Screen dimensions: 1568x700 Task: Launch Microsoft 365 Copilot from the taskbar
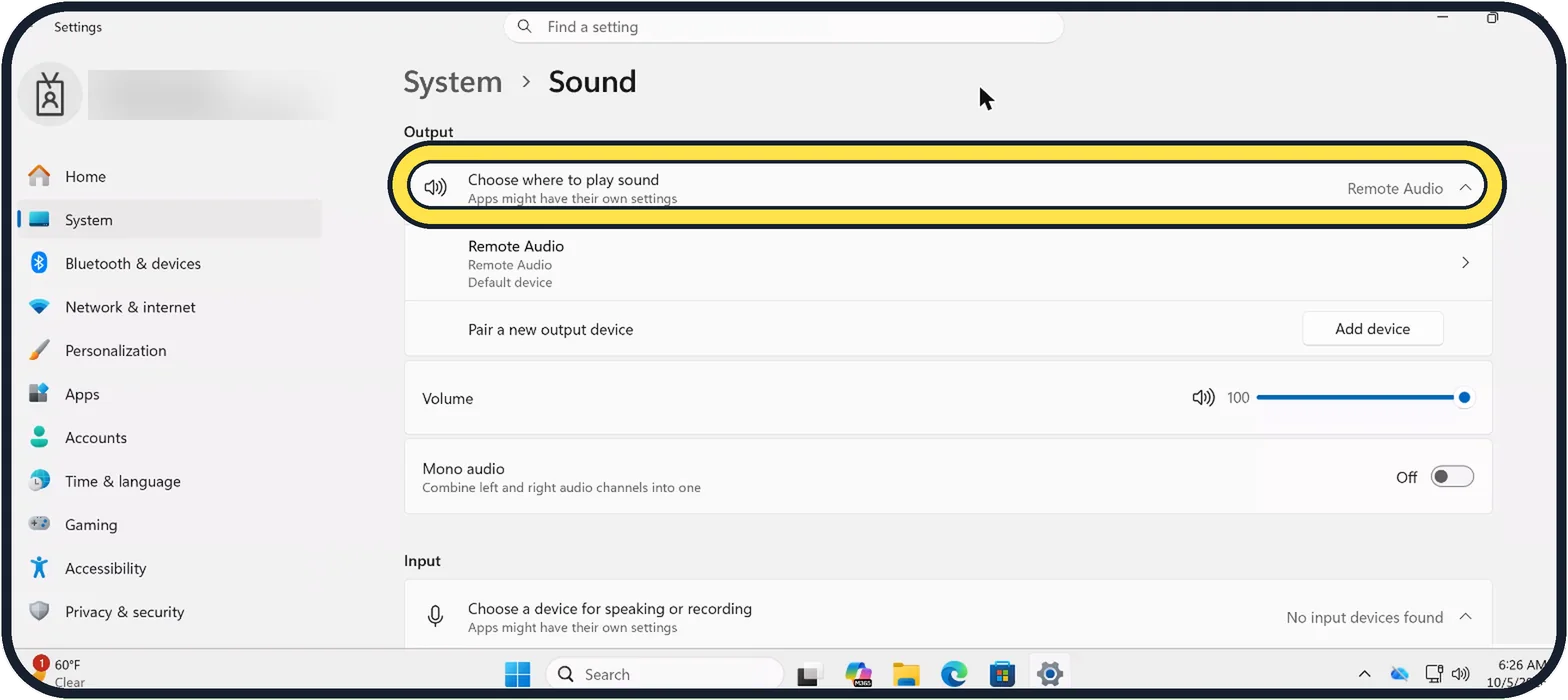click(858, 674)
